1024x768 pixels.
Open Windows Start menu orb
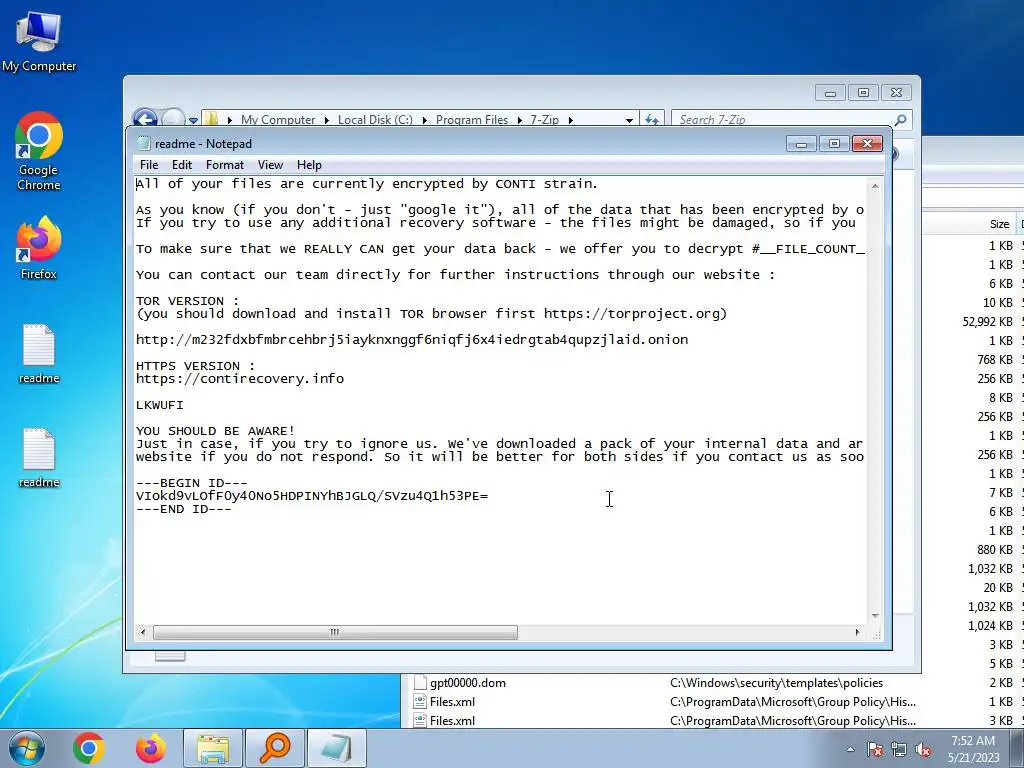[x=26, y=748]
